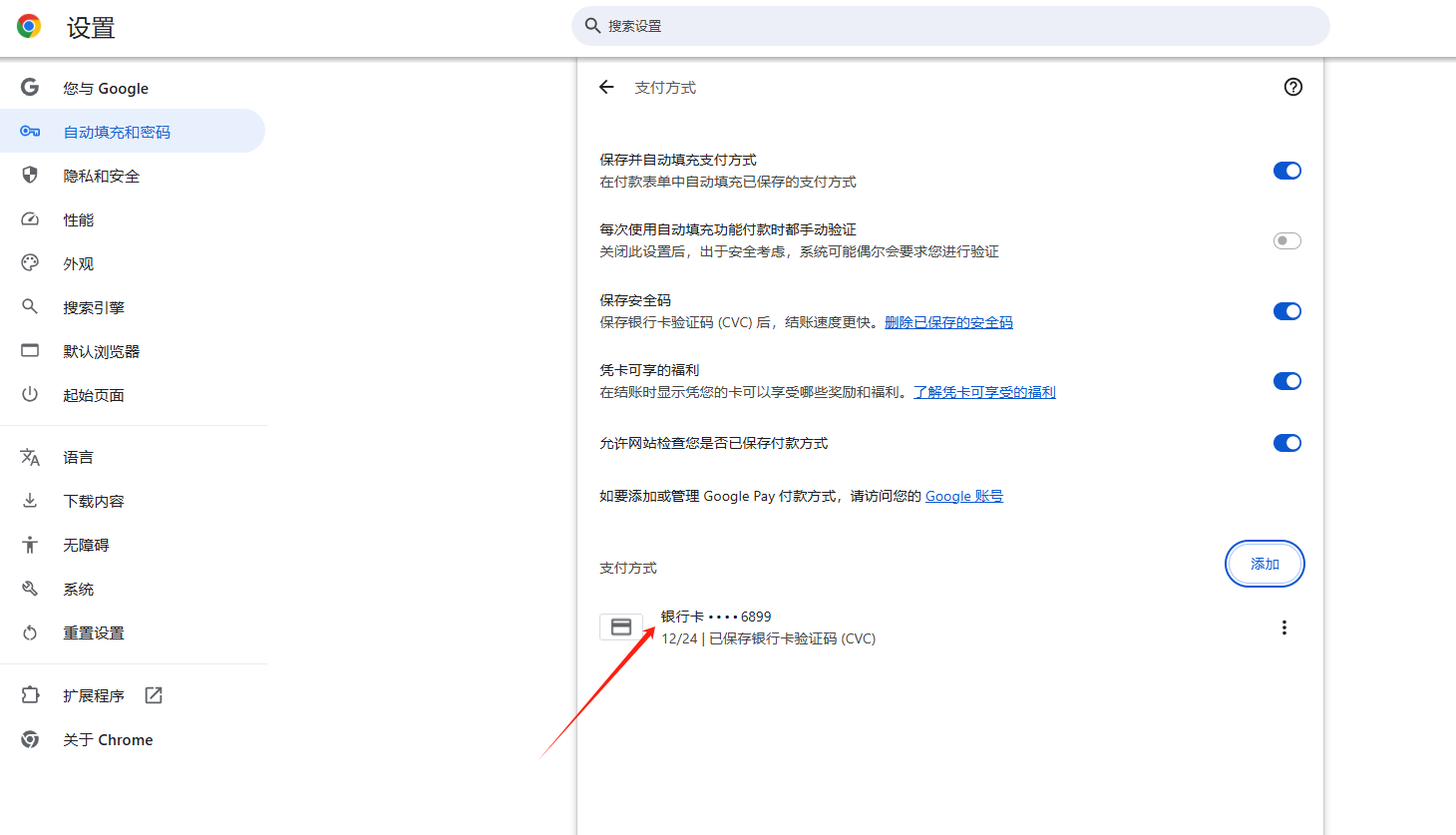This screenshot has width=1456, height=835.
Task: Toggle 凭卡可享的福利 switch
Action: (1287, 381)
